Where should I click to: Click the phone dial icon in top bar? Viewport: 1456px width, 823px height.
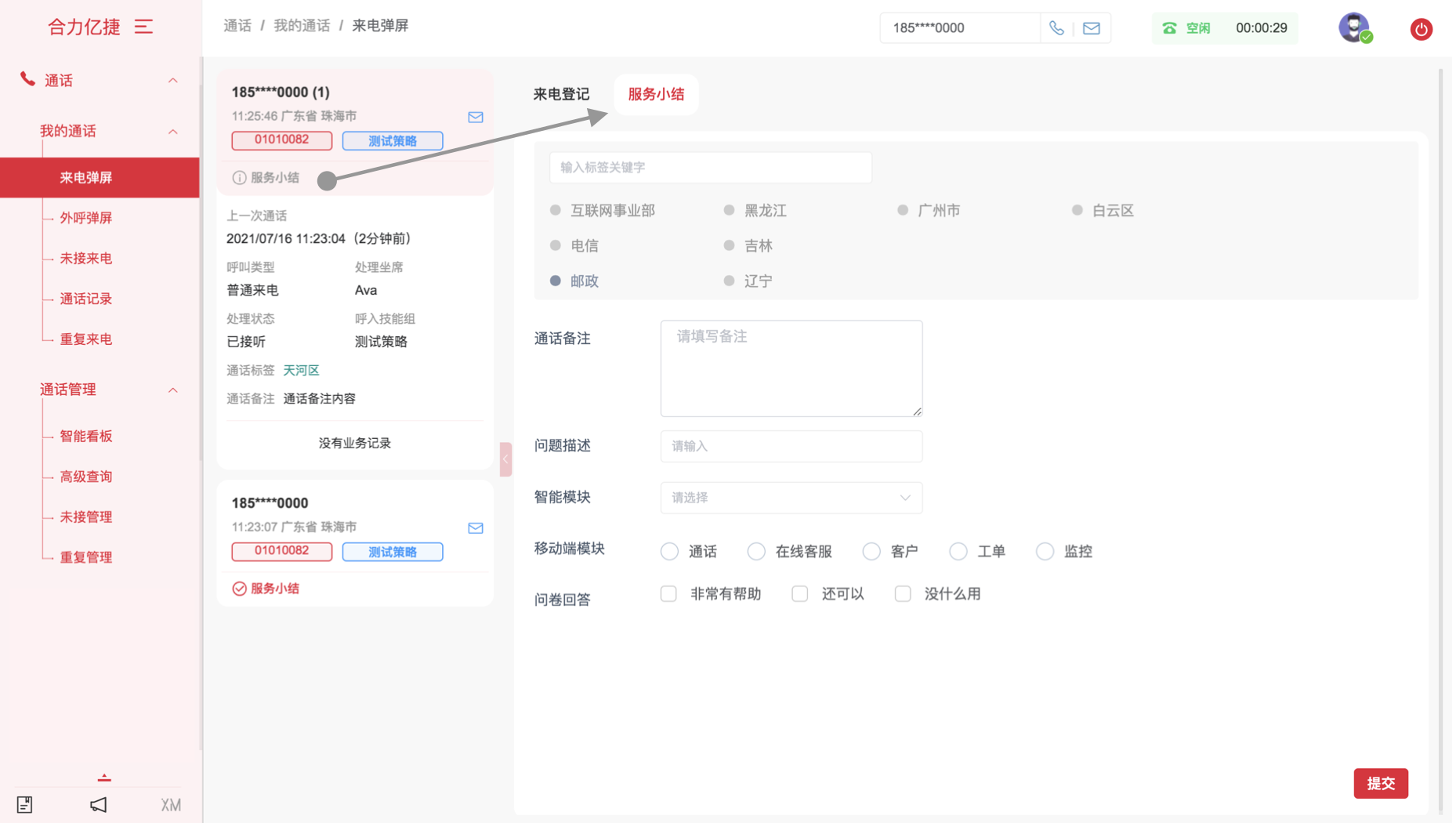tap(1056, 28)
